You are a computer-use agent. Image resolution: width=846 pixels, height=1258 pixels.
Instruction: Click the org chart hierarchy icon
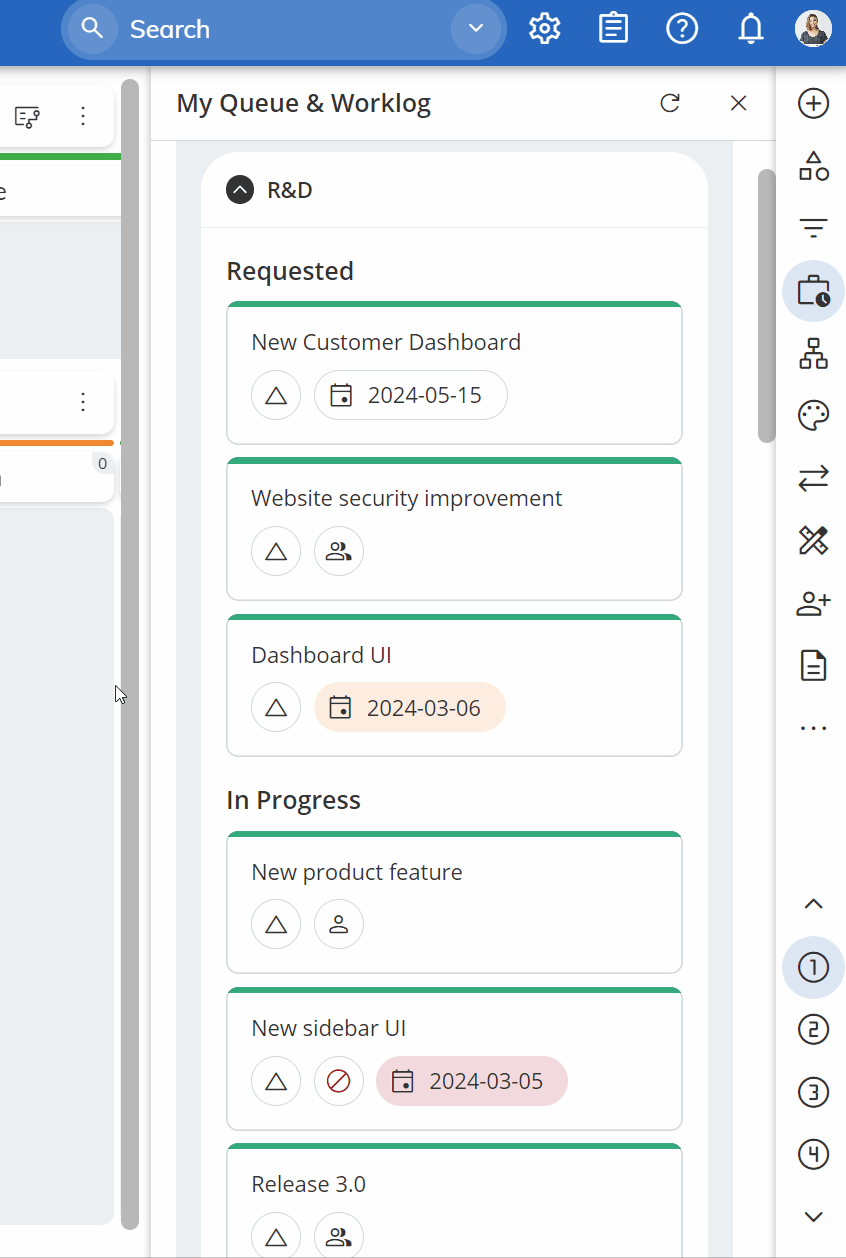pos(813,353)
